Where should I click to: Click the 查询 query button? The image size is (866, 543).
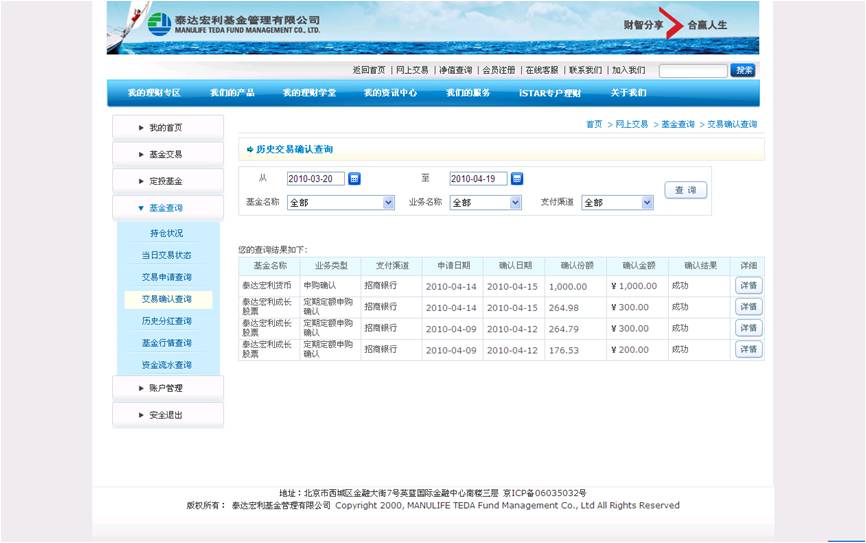point(685,190)
